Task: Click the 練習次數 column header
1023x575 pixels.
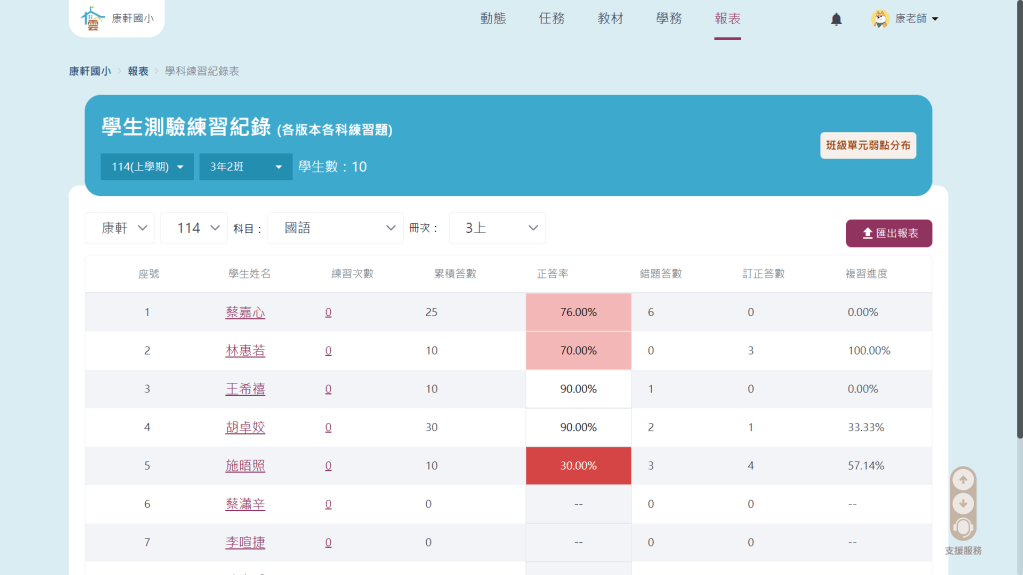Action: (x=352, y=274)
